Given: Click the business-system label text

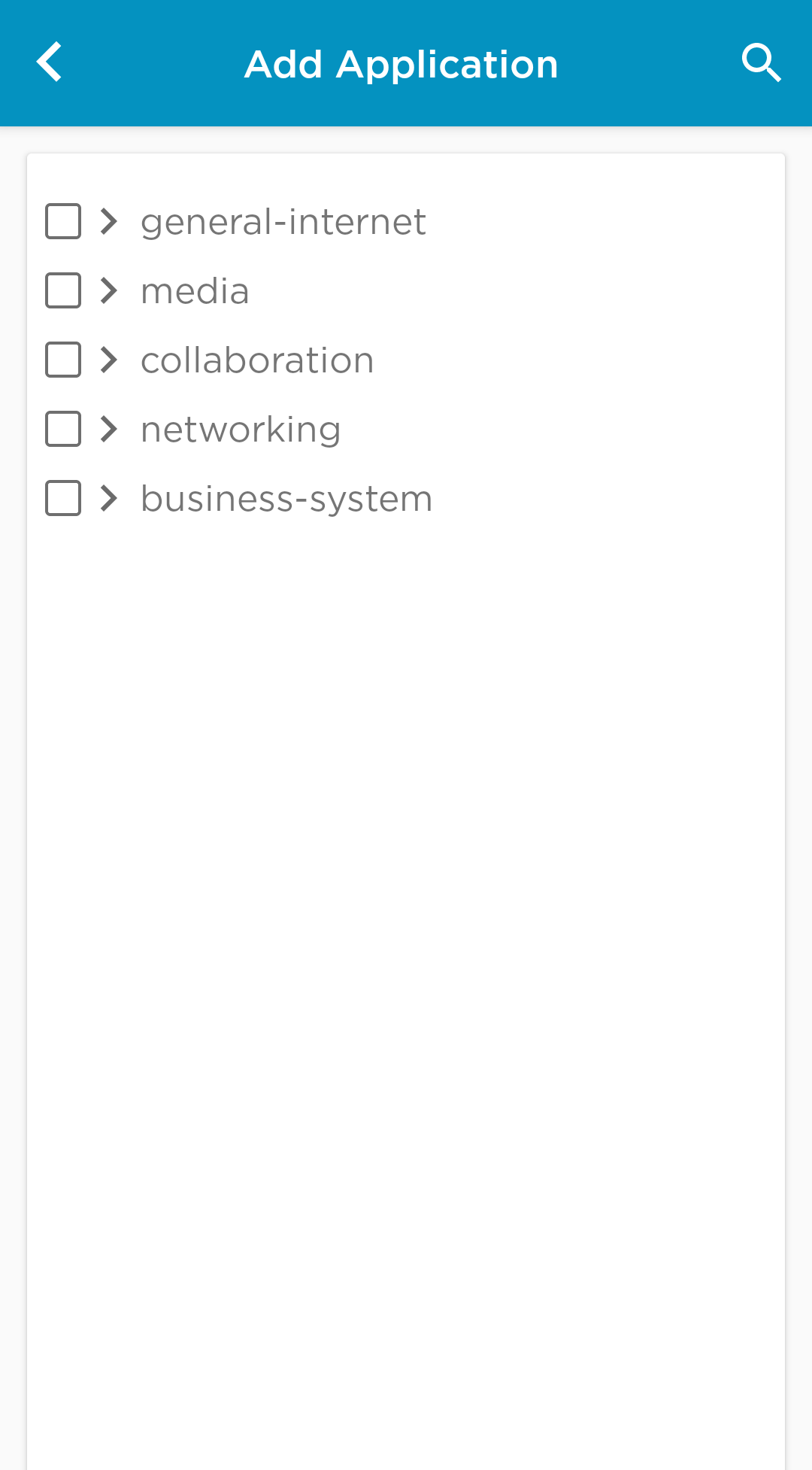Looking at the screenshot, I should [286, 499].
